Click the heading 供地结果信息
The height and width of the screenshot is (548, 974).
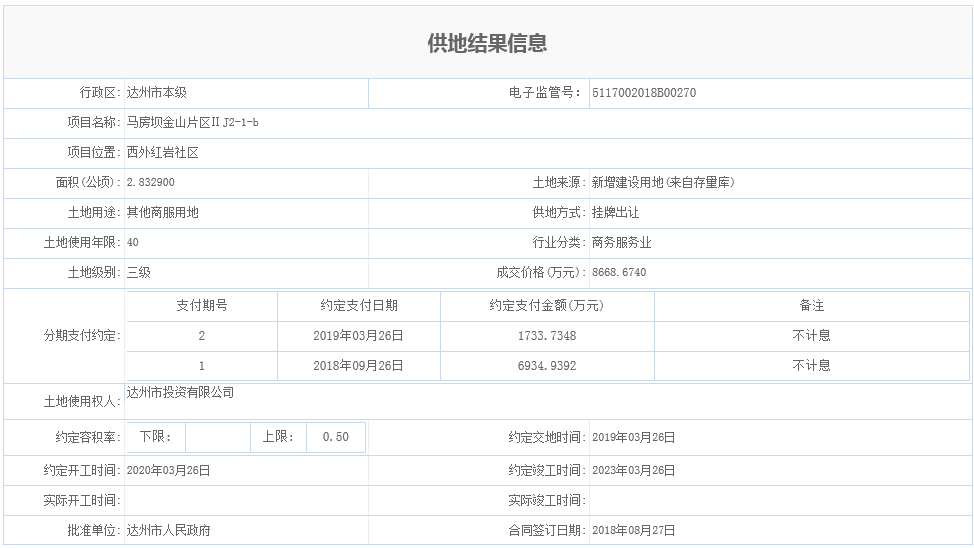click(x=487, y=43)
